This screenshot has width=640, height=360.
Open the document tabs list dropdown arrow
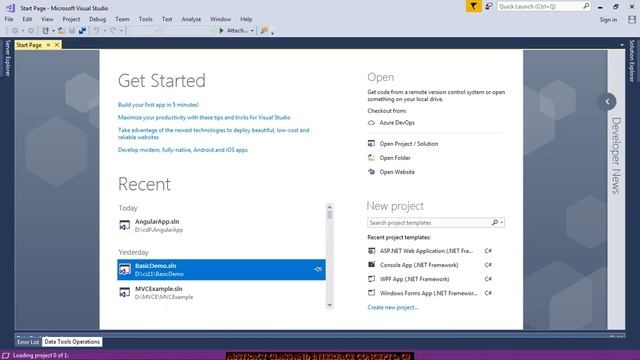point(622,45)
